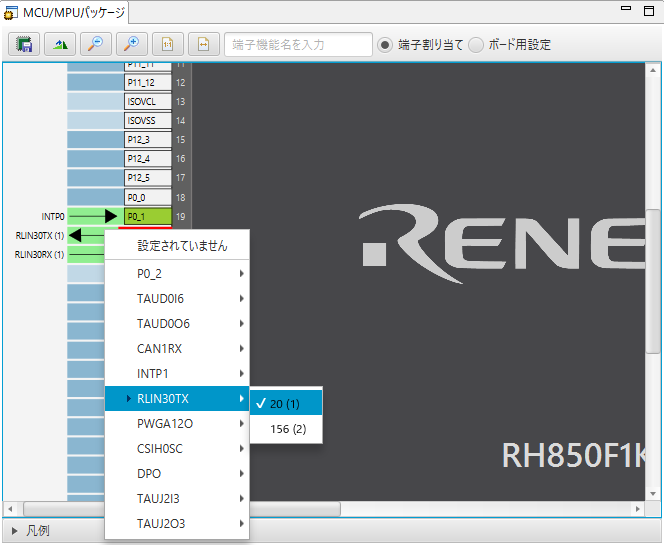Viewport: 664px width, 545px height.
Task: Open the TAUJ2O3 submenu entry
Action: [x=177, y=523]
